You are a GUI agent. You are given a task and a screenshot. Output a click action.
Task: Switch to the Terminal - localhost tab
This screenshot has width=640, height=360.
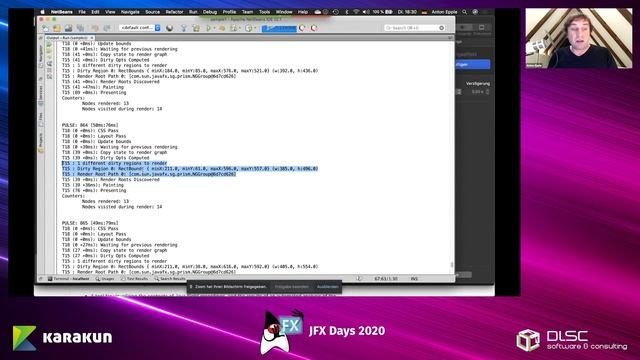click(69, 279)
